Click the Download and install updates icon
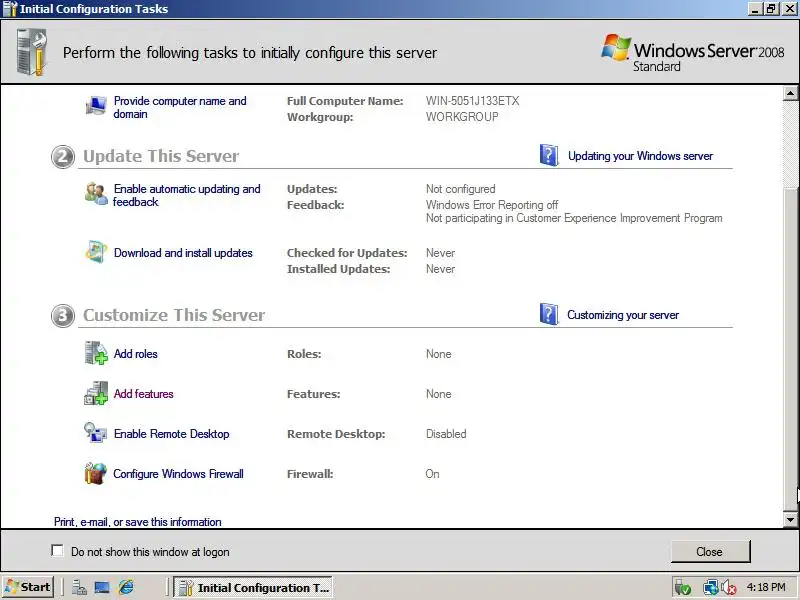Viewport: 800px width, 600px height. click(96, 252)
